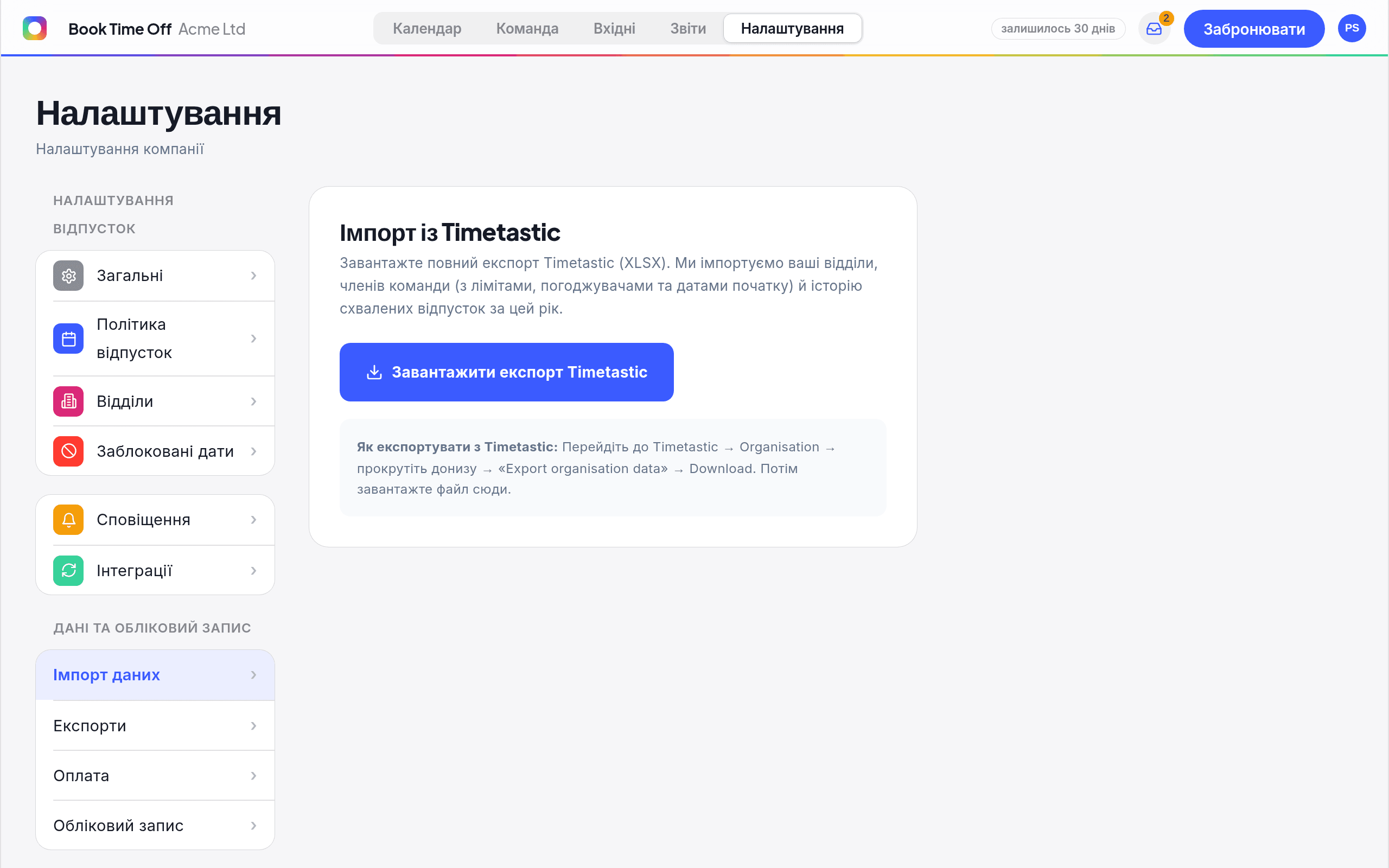Open the Оплата section

[155, 776]
